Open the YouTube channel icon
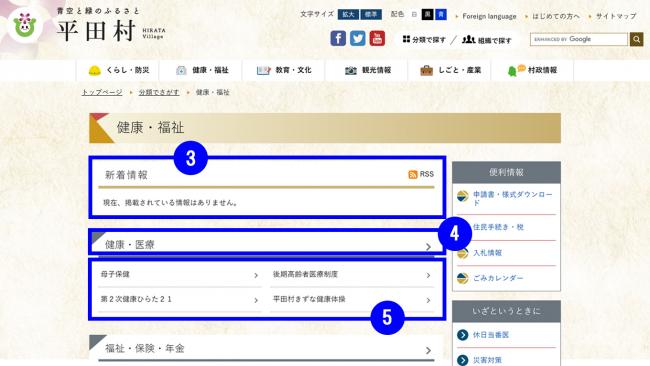This screenshot has height=366, width=650. tap(377, 39)
